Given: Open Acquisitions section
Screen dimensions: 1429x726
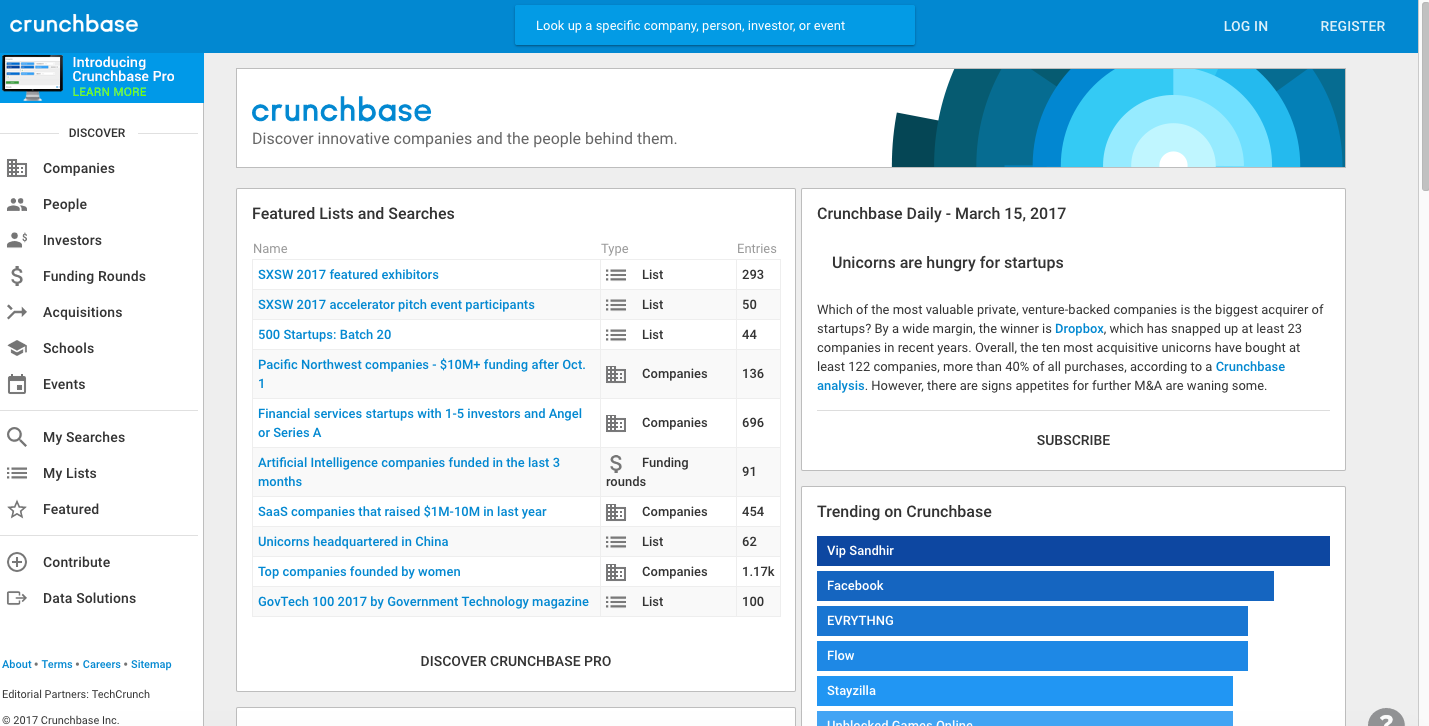Looking at the screenshot, I should pyautogui.click(x=82, y=312).
